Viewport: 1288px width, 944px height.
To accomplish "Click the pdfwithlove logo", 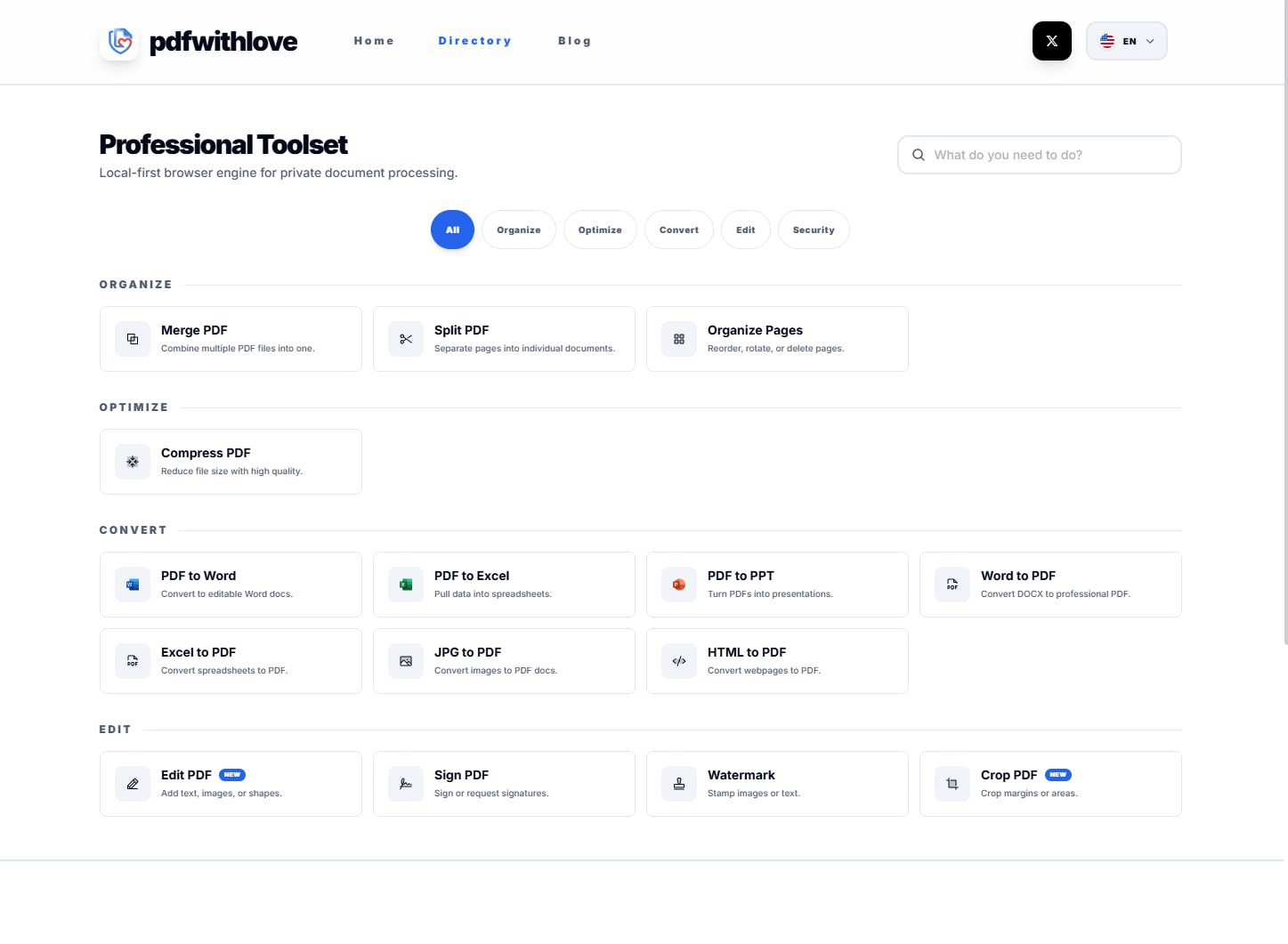I will click(x=198, y=42).
